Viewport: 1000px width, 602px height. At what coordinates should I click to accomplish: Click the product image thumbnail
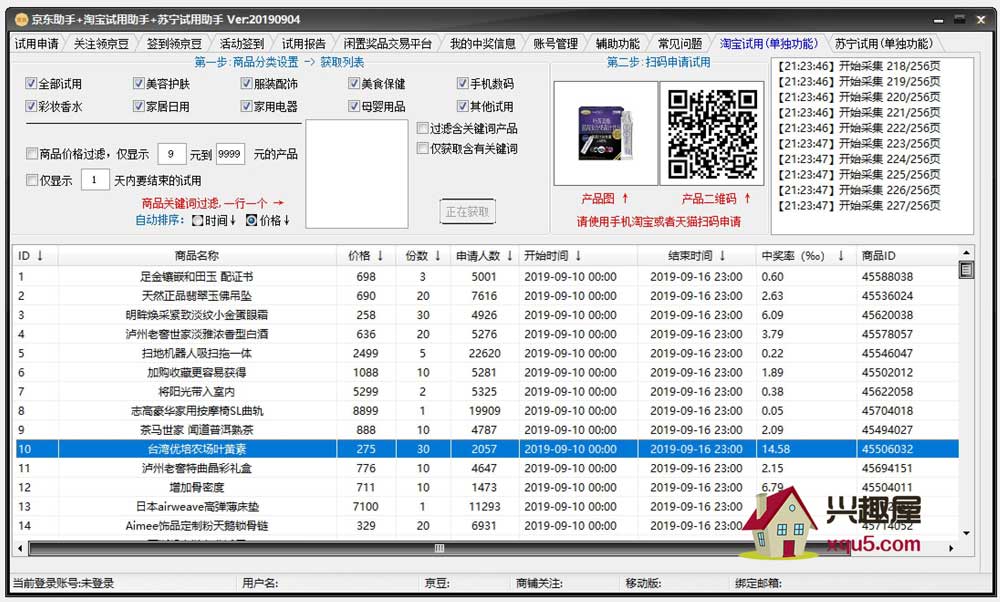605,133
